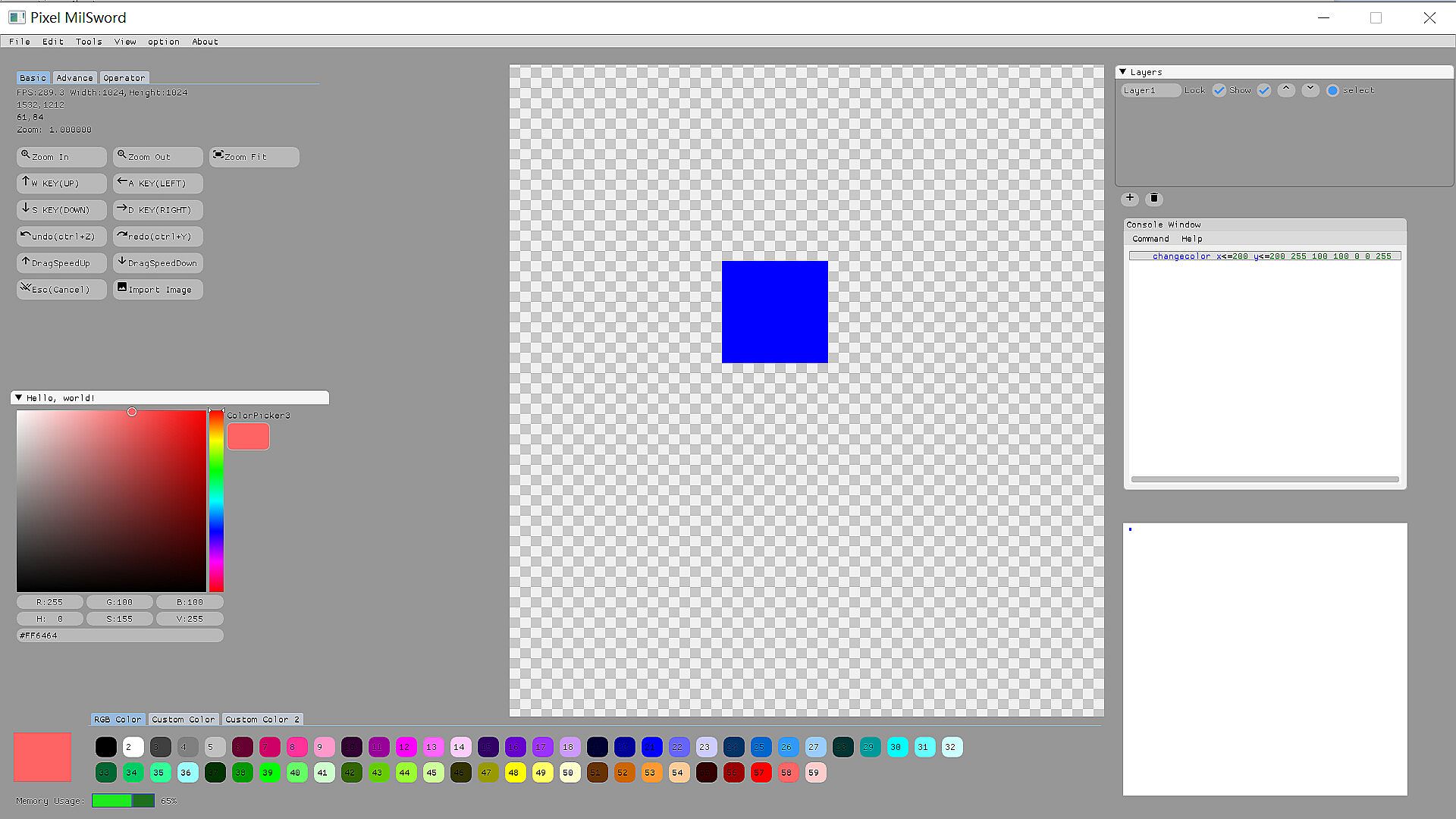
Task: Click the Zoom In magnifier button
Action: [61, 157]
